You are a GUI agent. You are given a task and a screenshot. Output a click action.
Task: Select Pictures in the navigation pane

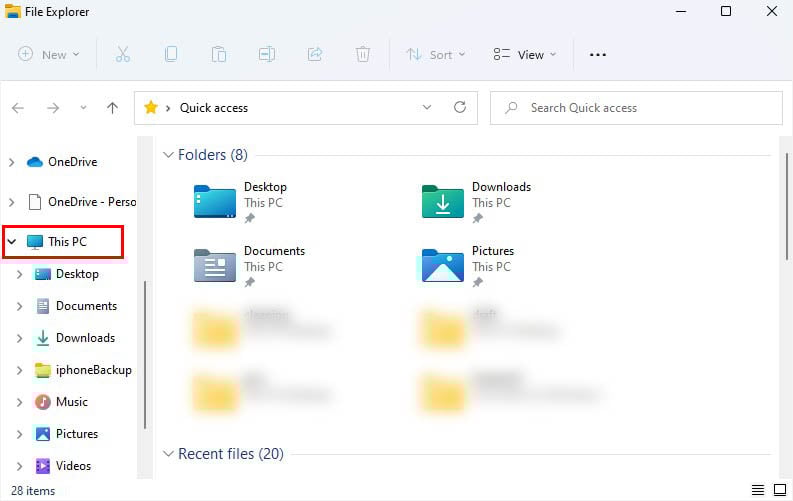pyautogui.click(x=66, y=434)
